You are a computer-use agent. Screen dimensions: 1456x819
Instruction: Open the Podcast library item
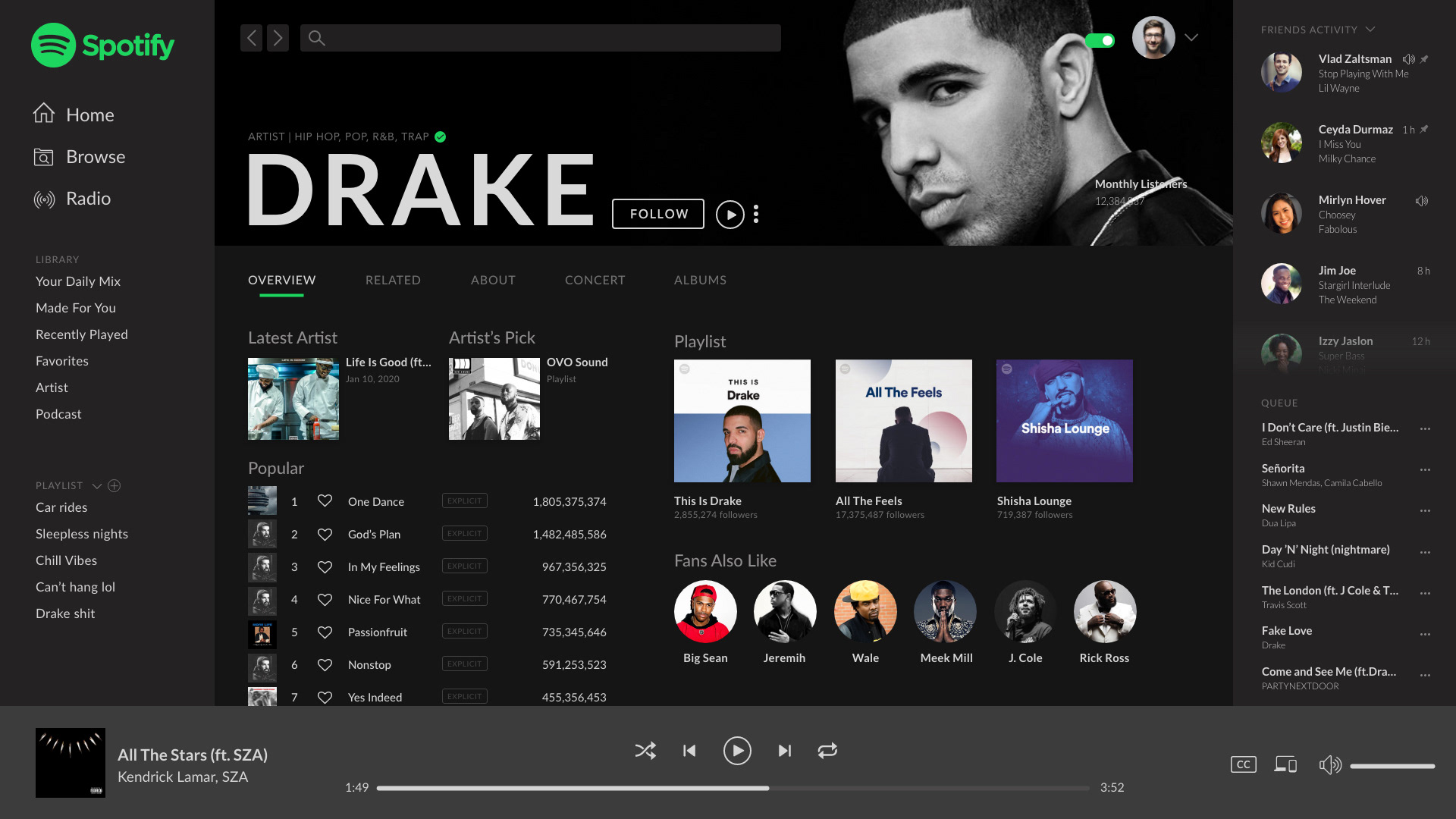point(58,414)
